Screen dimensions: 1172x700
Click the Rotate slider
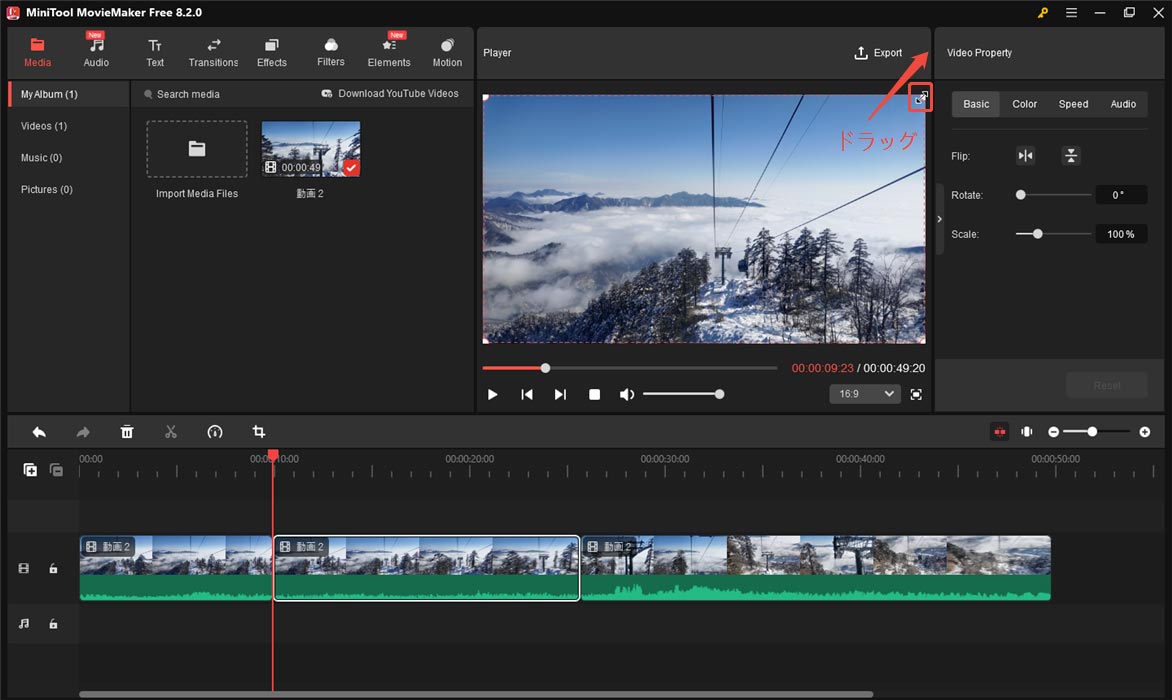pyautogui.click(x=1054, y=195)
